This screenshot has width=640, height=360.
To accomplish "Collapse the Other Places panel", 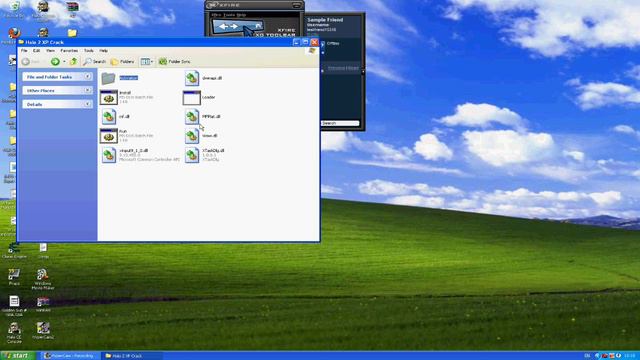I will point(87,91).
